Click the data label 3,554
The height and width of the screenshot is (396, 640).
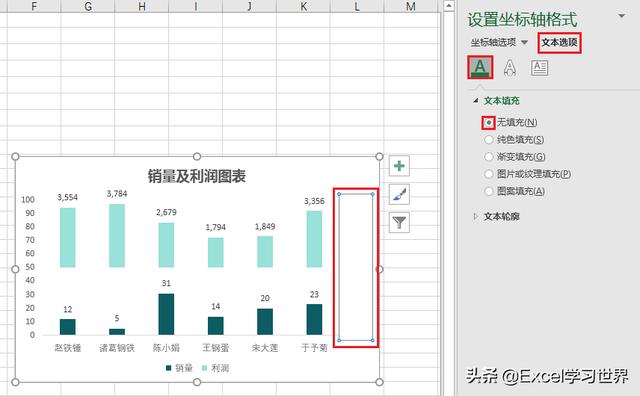click(x=67, y=197)
